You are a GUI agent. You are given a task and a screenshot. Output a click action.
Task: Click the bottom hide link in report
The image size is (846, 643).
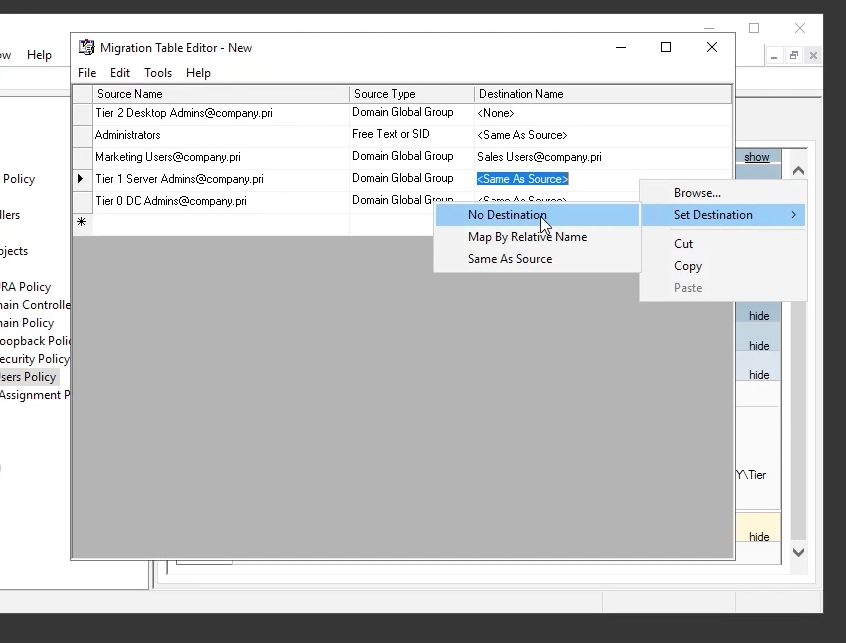[x=759, y=537]
